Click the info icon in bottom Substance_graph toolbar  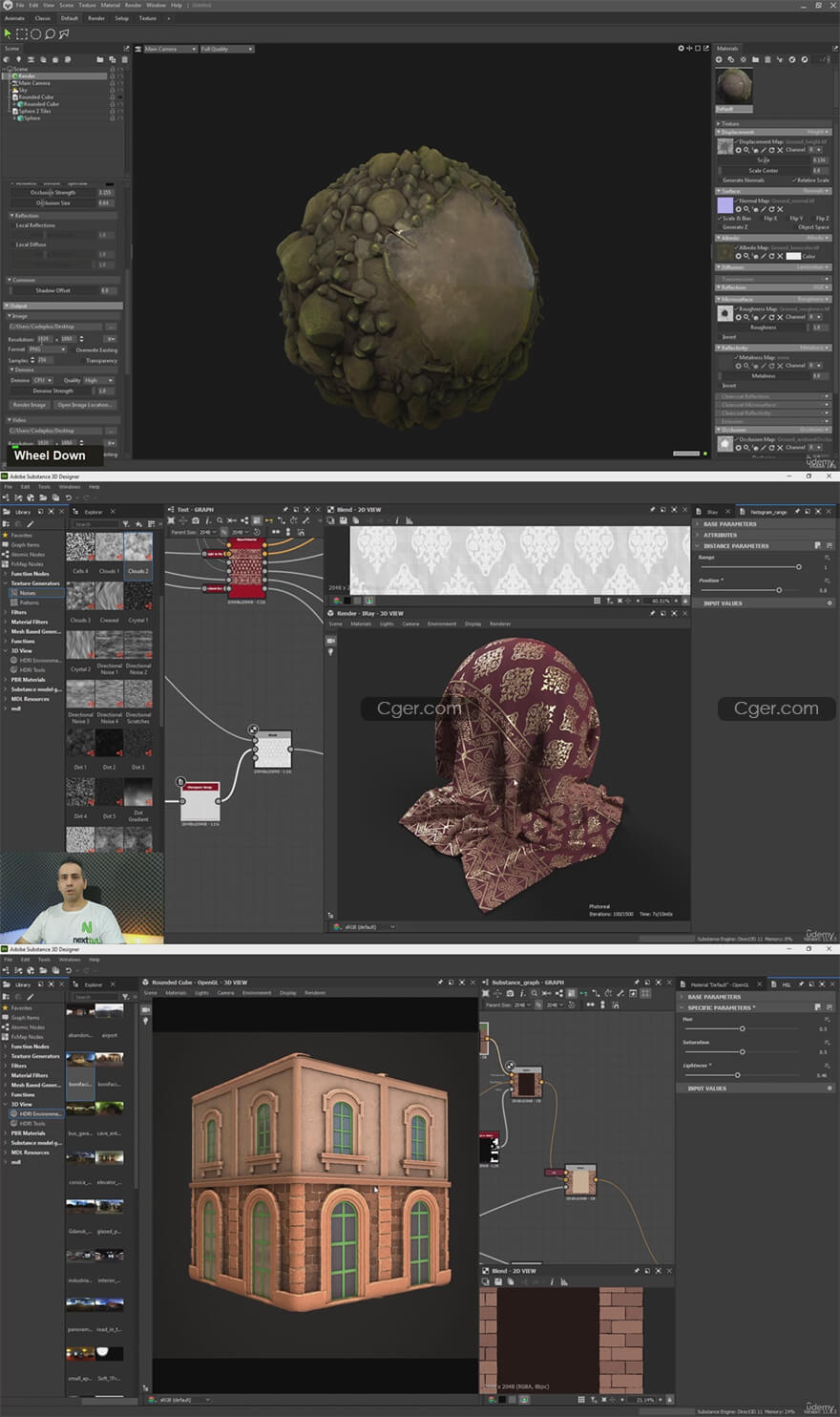(521, 993)
